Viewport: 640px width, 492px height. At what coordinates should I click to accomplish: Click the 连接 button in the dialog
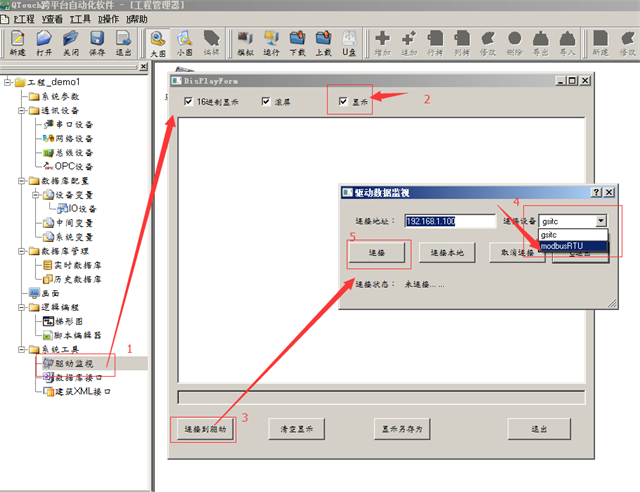377,252
